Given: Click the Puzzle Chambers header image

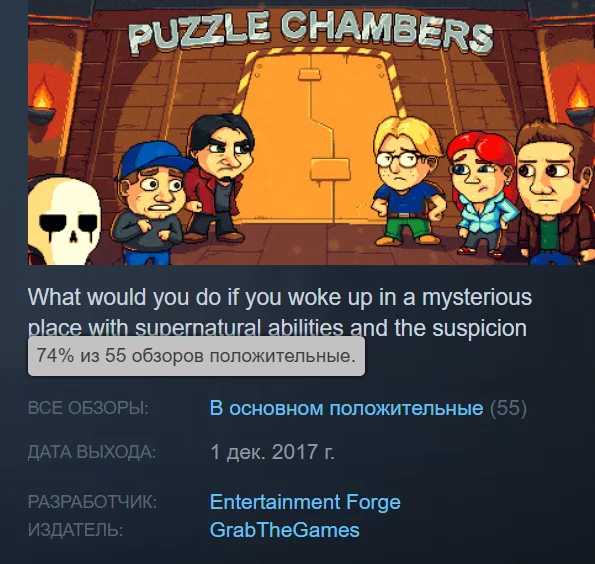Looking at the screenshot, I should point(311,132).
